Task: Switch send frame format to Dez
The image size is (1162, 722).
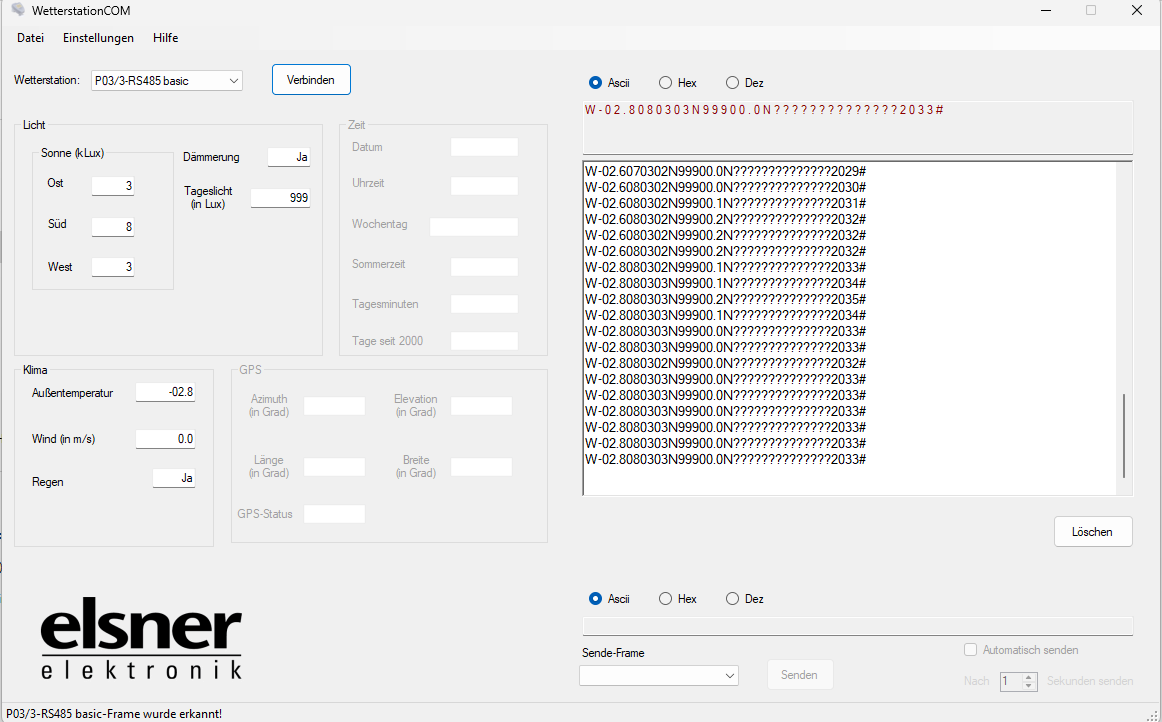Action: click(732, 599)
